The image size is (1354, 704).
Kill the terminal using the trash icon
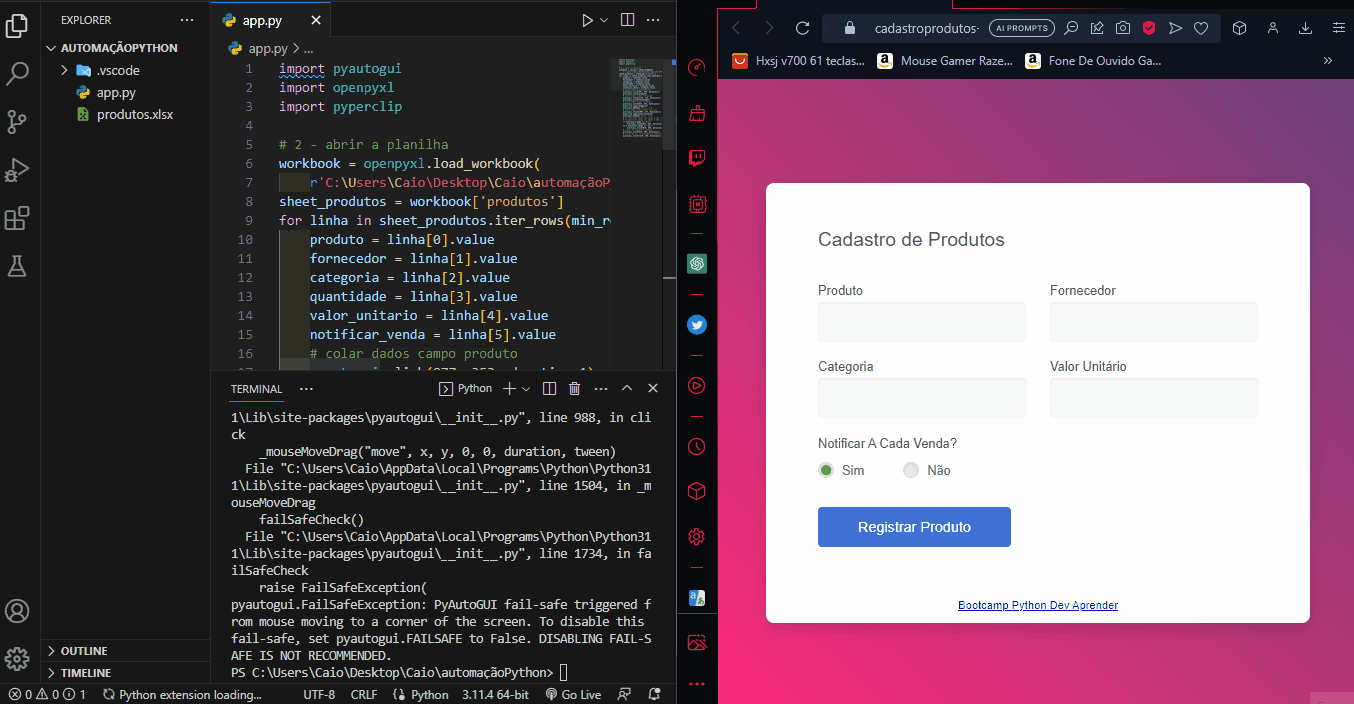[x=573, y=388]
